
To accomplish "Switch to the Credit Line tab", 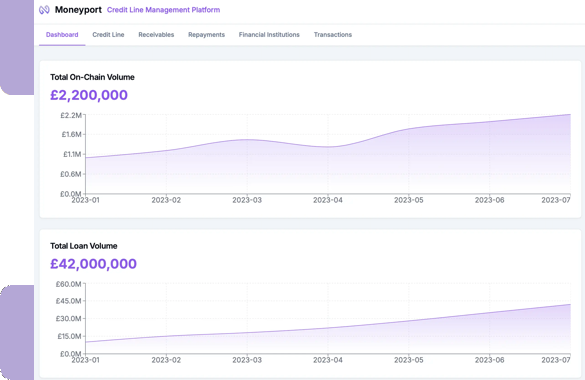I will coord(108,35).
